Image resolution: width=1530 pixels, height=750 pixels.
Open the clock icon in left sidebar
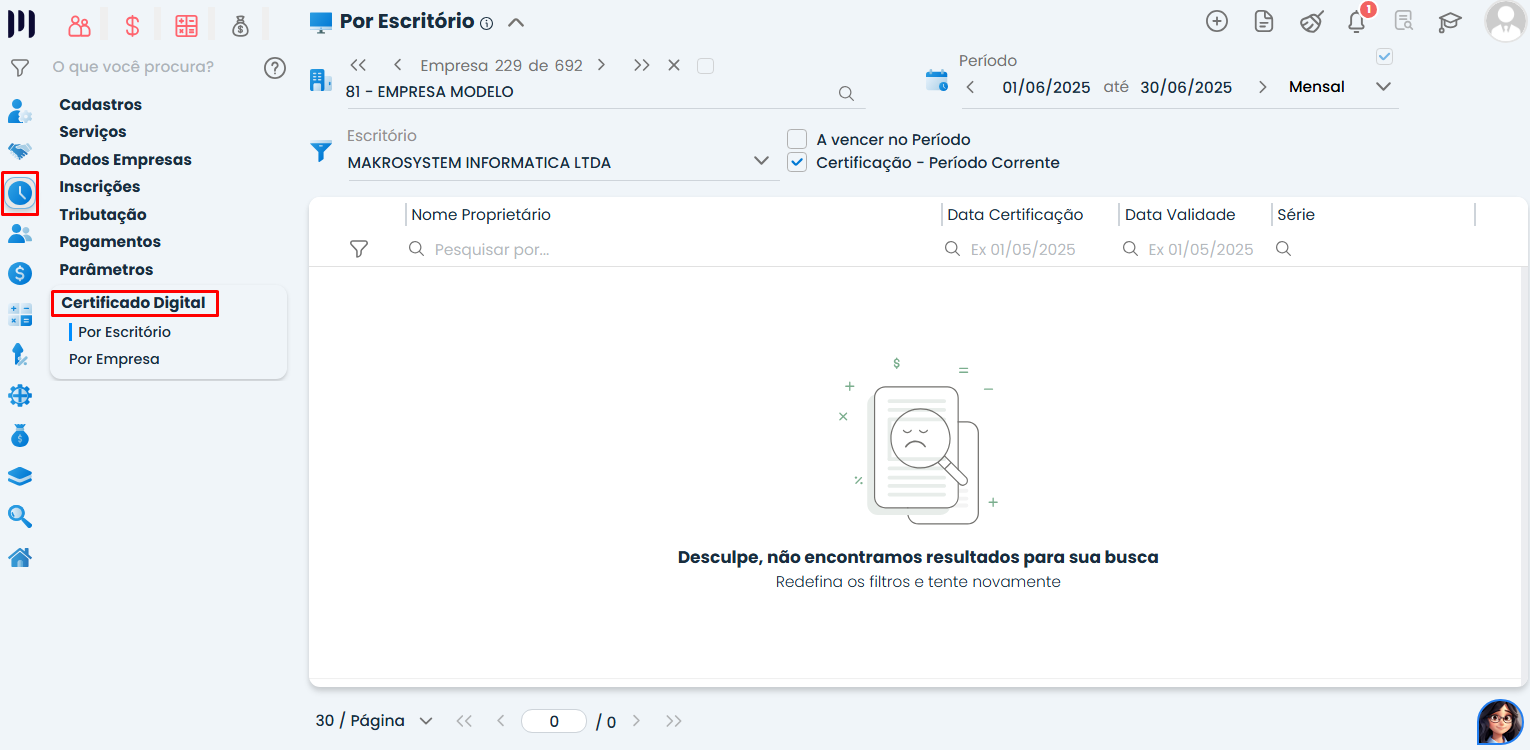[x=20, y=193]
